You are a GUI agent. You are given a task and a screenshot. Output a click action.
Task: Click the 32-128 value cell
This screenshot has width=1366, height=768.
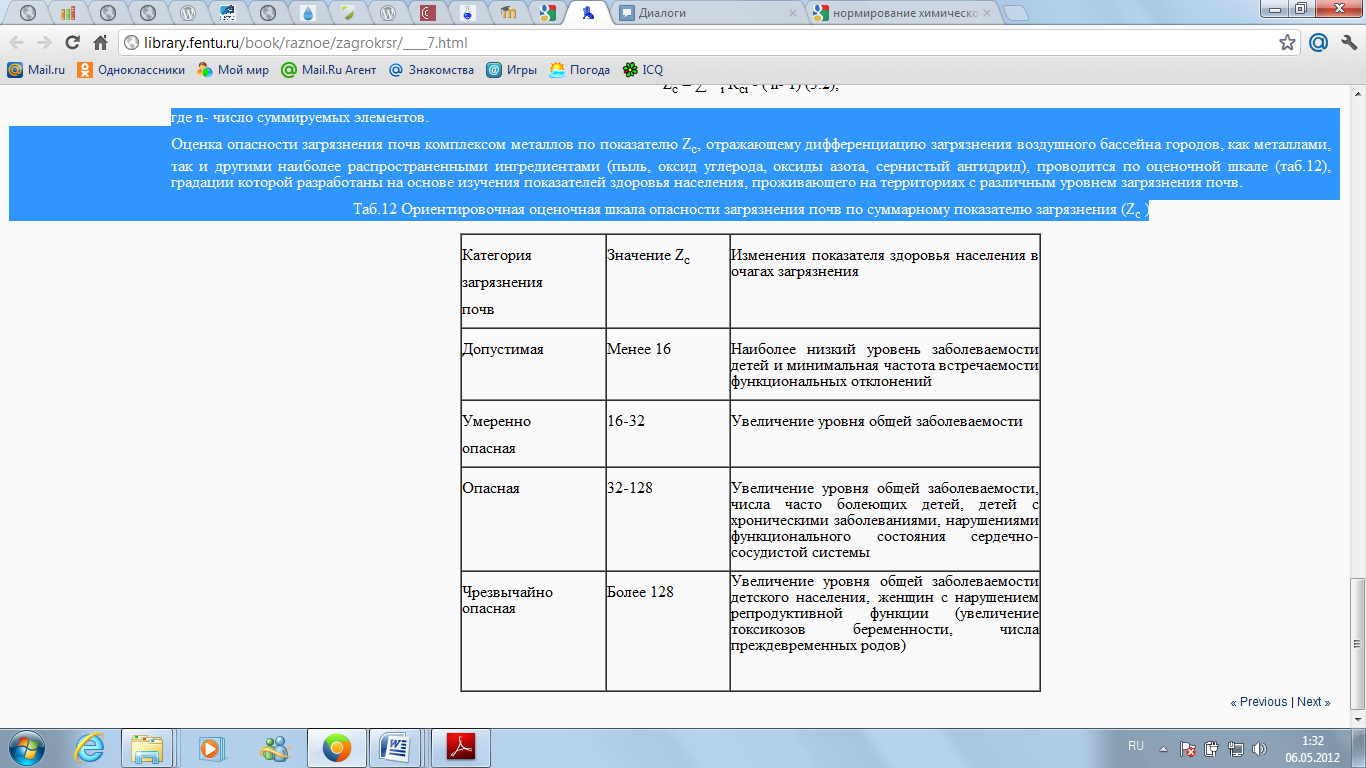(x=668, y=519)
